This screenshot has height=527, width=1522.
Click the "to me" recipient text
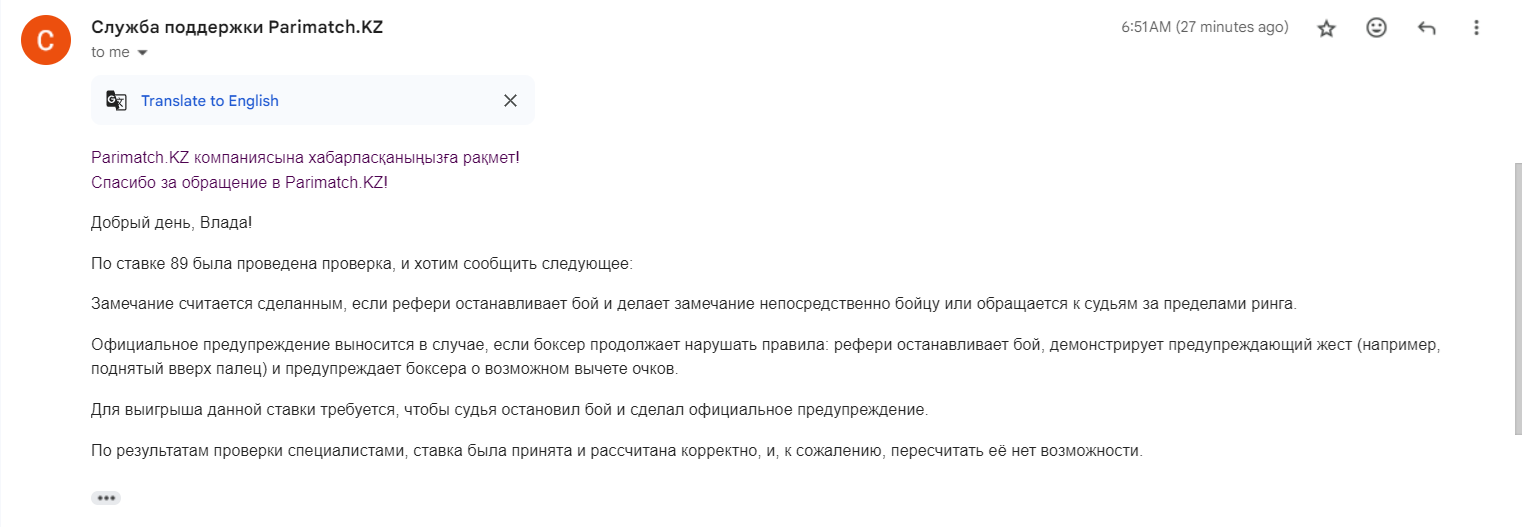[110, 52]
